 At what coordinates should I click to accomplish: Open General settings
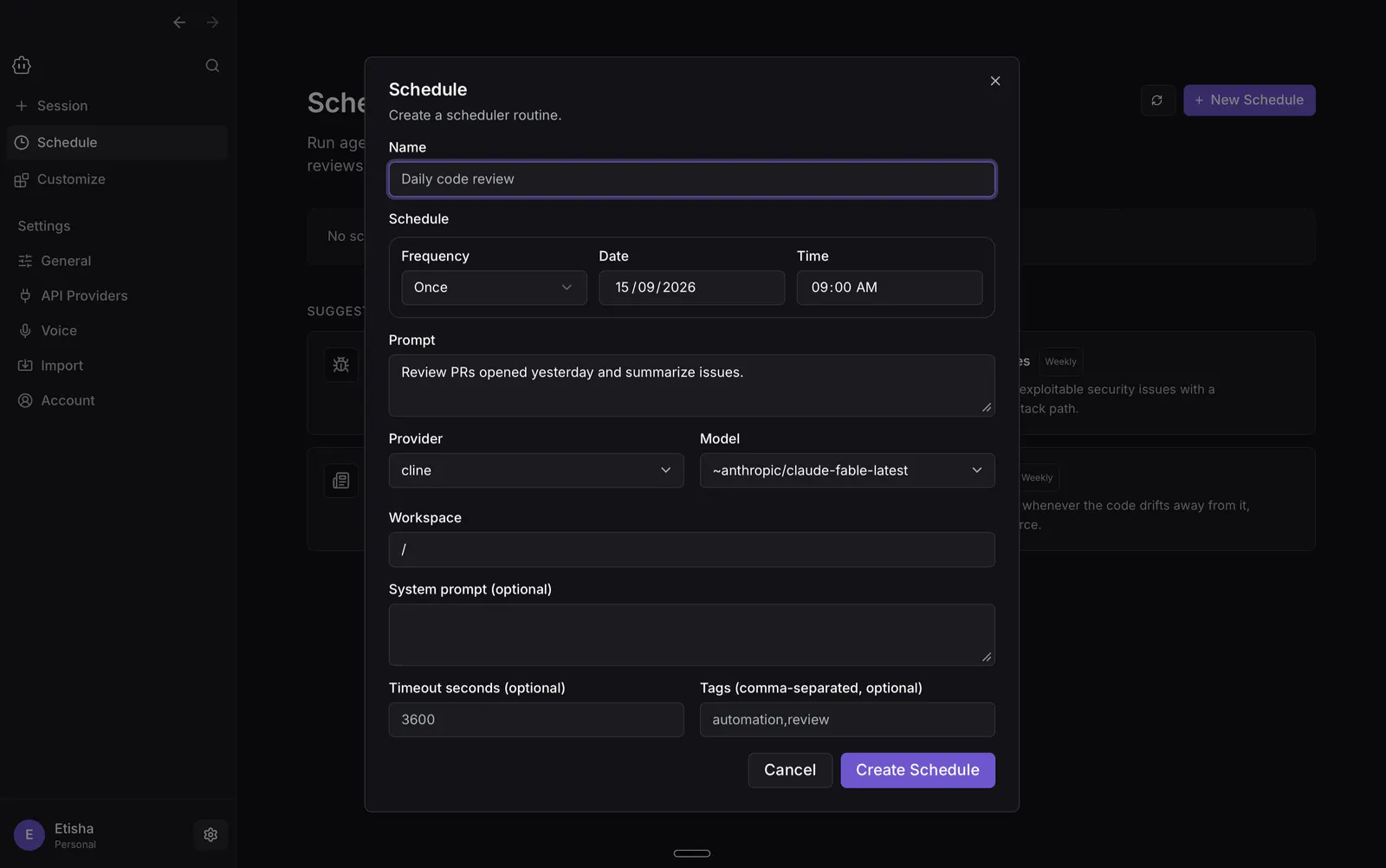tap(117, 261)
